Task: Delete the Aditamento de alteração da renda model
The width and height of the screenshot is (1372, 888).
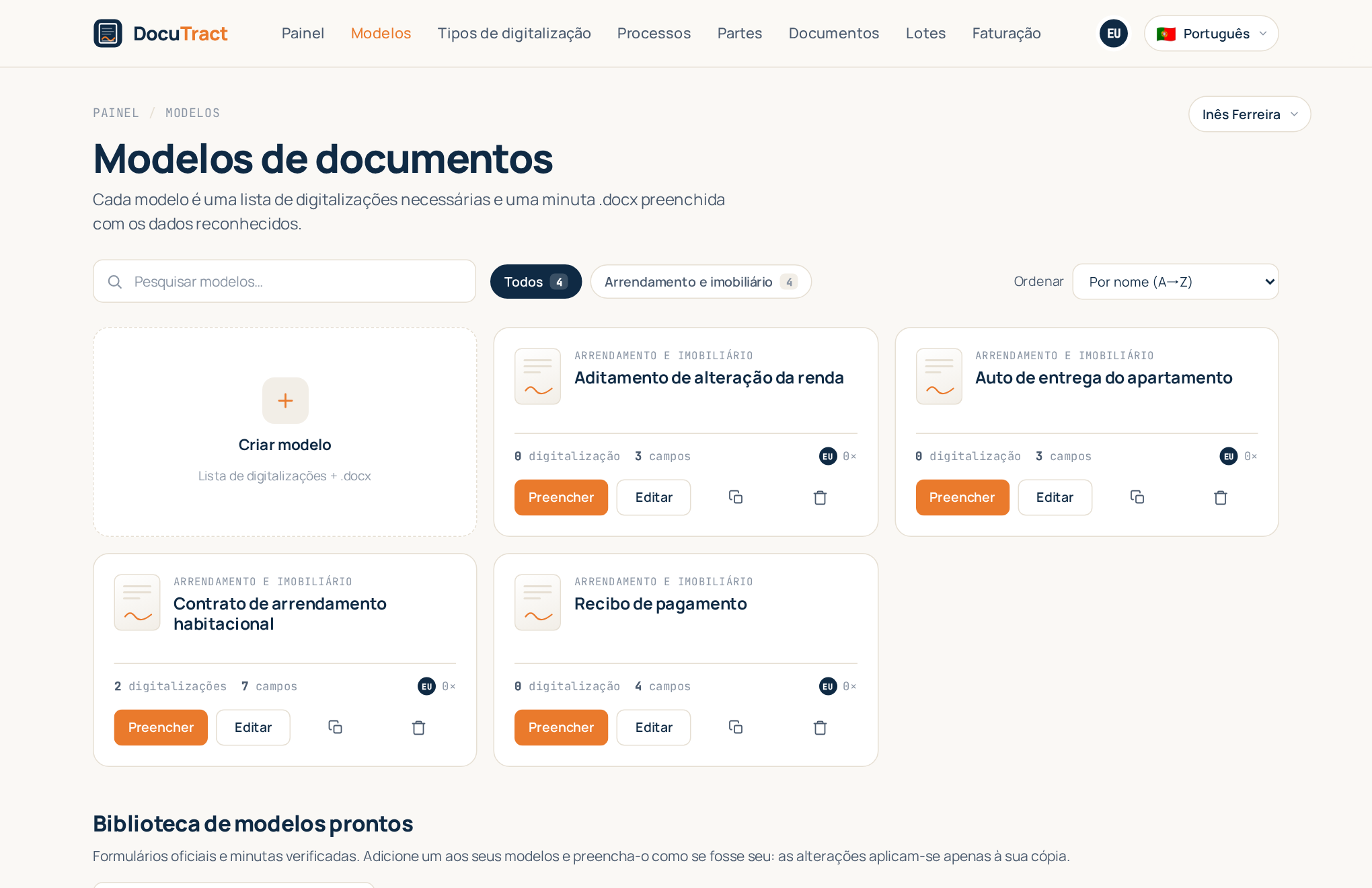Action: click(820, 497)
